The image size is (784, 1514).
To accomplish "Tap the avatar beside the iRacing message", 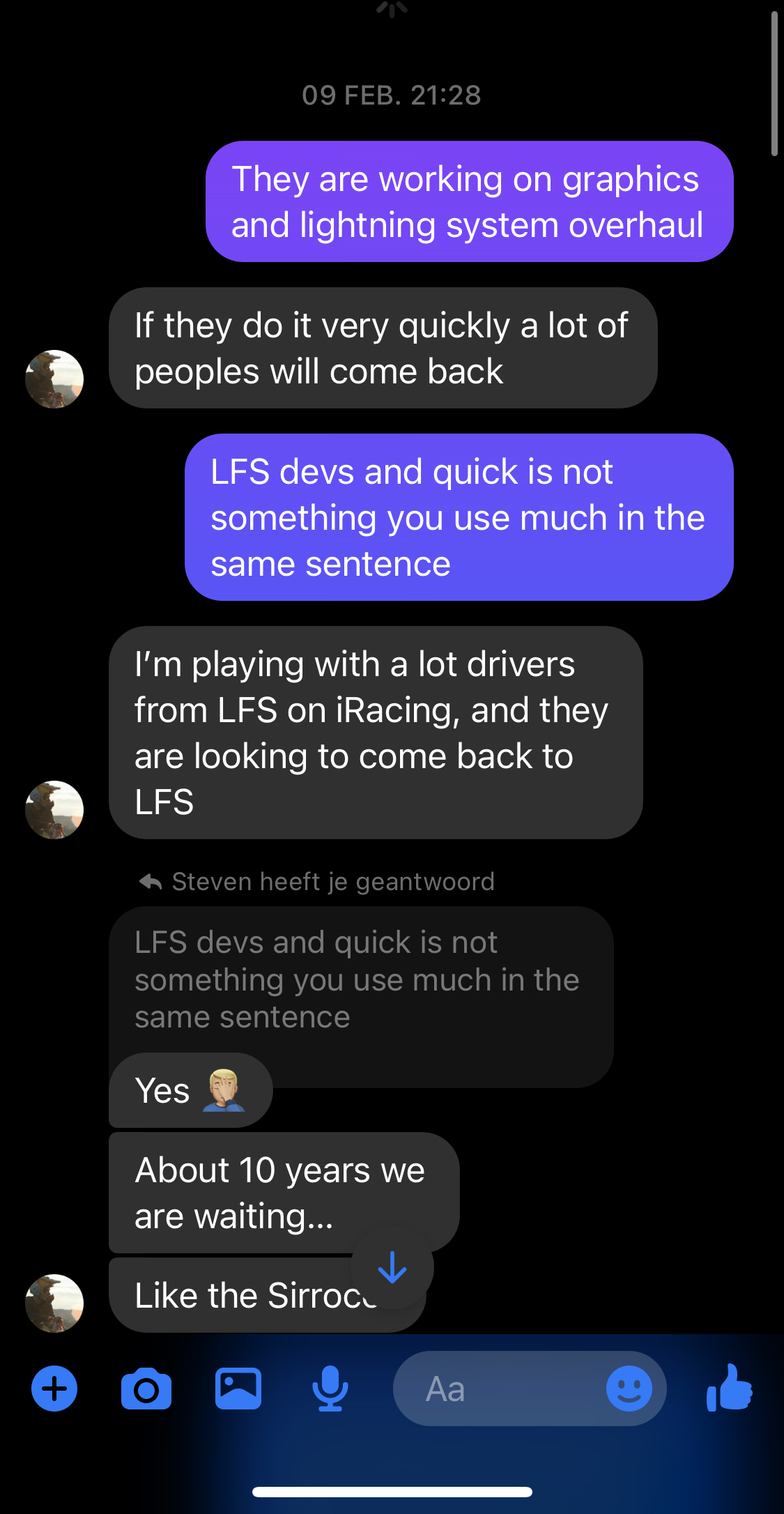I will [x=54, y=810].
